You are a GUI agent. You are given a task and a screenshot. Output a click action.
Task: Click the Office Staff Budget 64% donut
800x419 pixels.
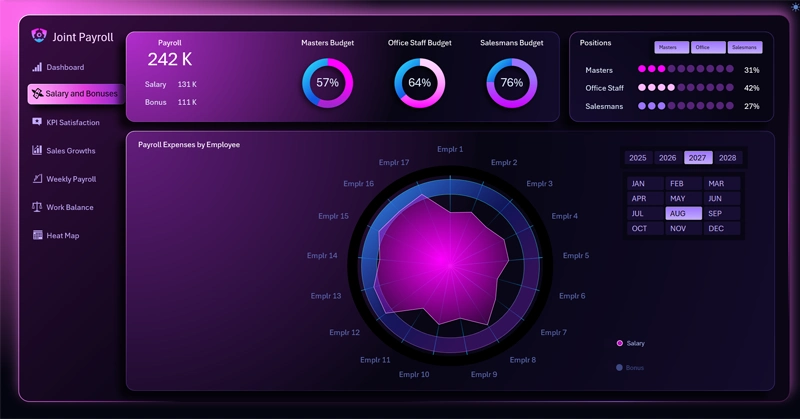419,83
